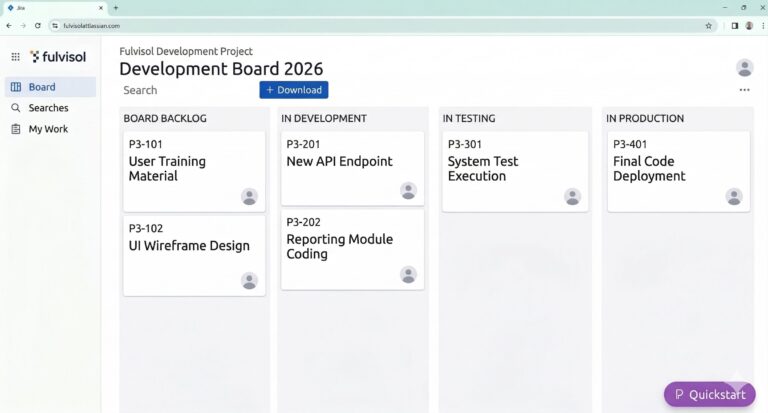This screenshot has height=413, width=768.
Task: Go to My Work in sidebar
Action: pos(48,129)
